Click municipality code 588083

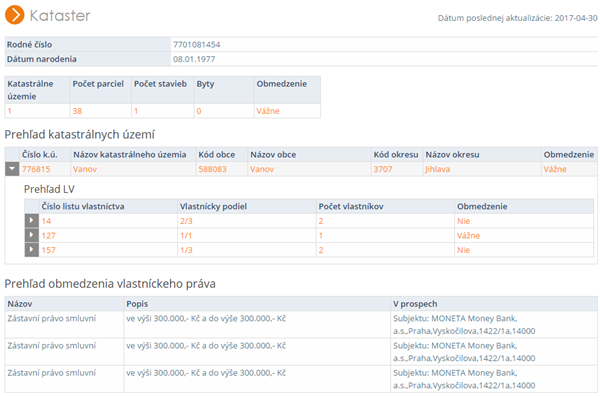point(212,169)
